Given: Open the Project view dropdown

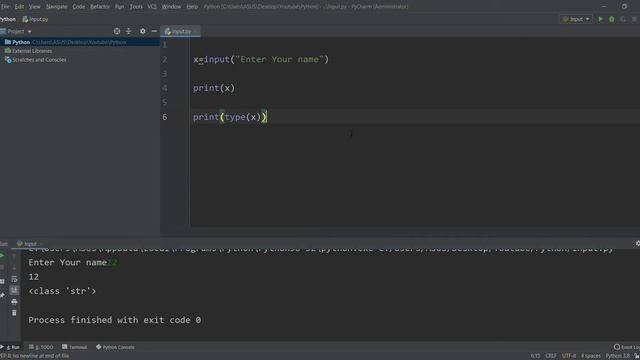Looking at the screenshot, I should click(x=16, y=31).
